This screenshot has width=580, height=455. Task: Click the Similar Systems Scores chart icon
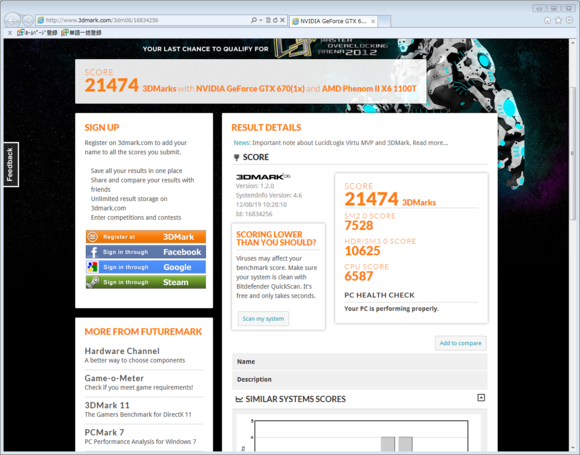pyautogui.click(x=239, y=399)
